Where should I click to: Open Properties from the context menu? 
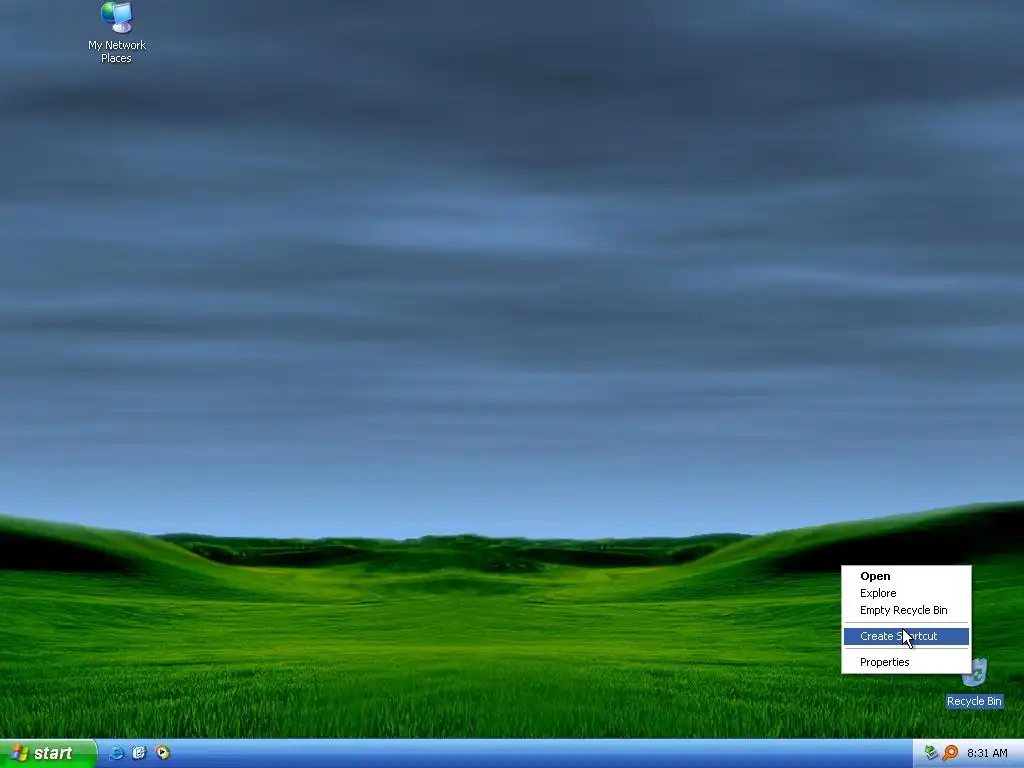tap(906, 662)
